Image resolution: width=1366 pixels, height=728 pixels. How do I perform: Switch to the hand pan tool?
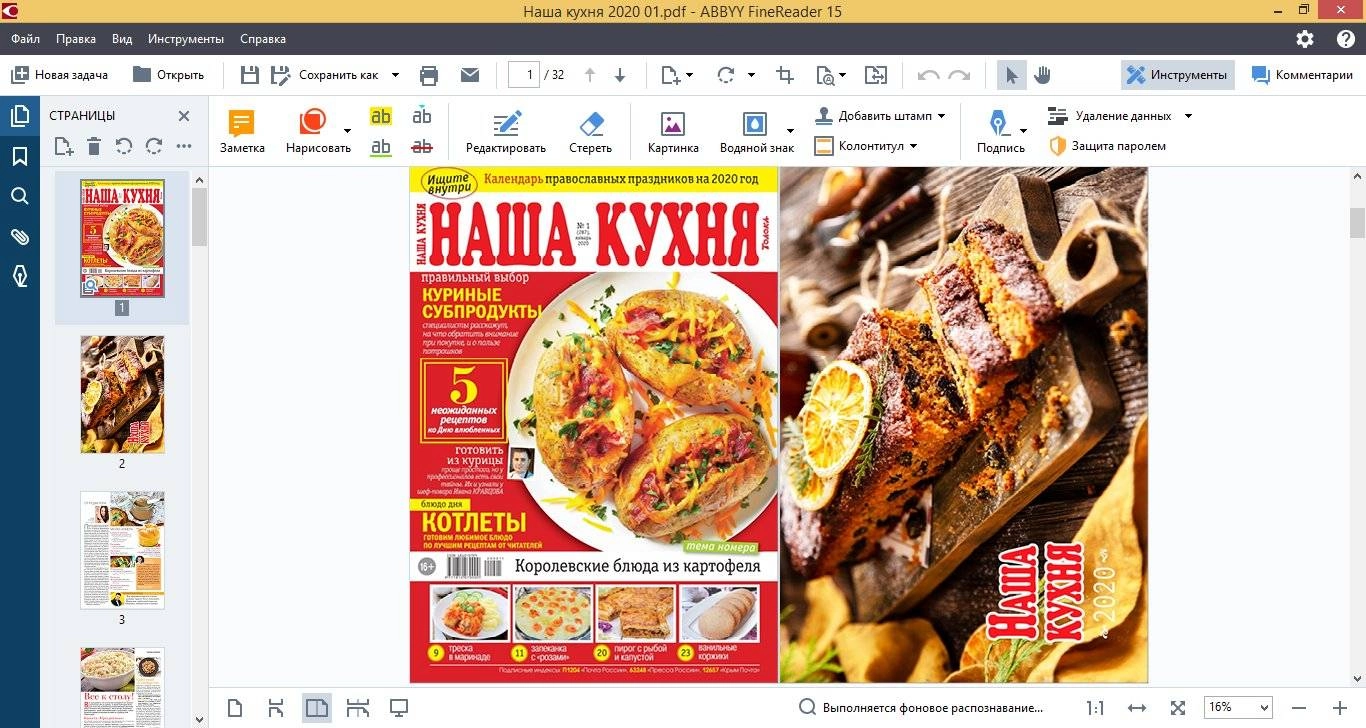(1042, 75)
